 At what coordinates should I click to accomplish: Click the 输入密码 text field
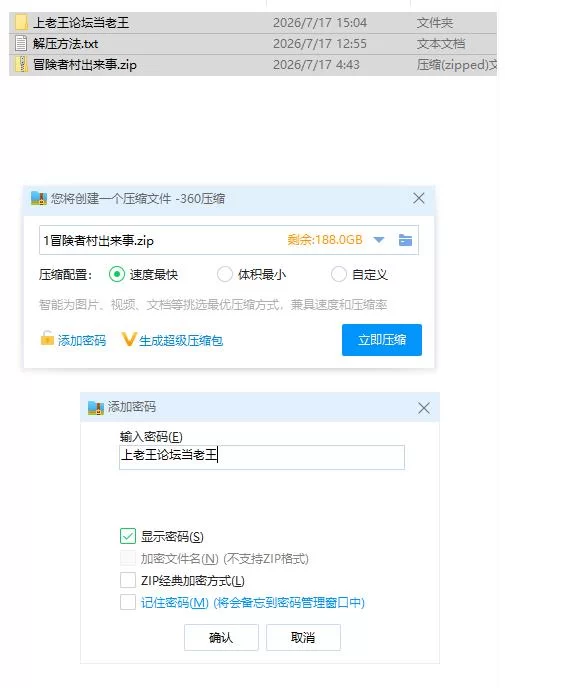(262, 457)
